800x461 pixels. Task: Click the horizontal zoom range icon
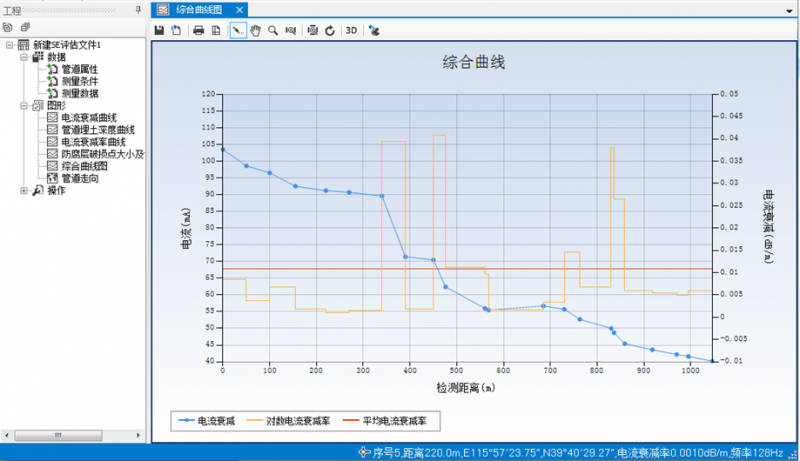291,31
